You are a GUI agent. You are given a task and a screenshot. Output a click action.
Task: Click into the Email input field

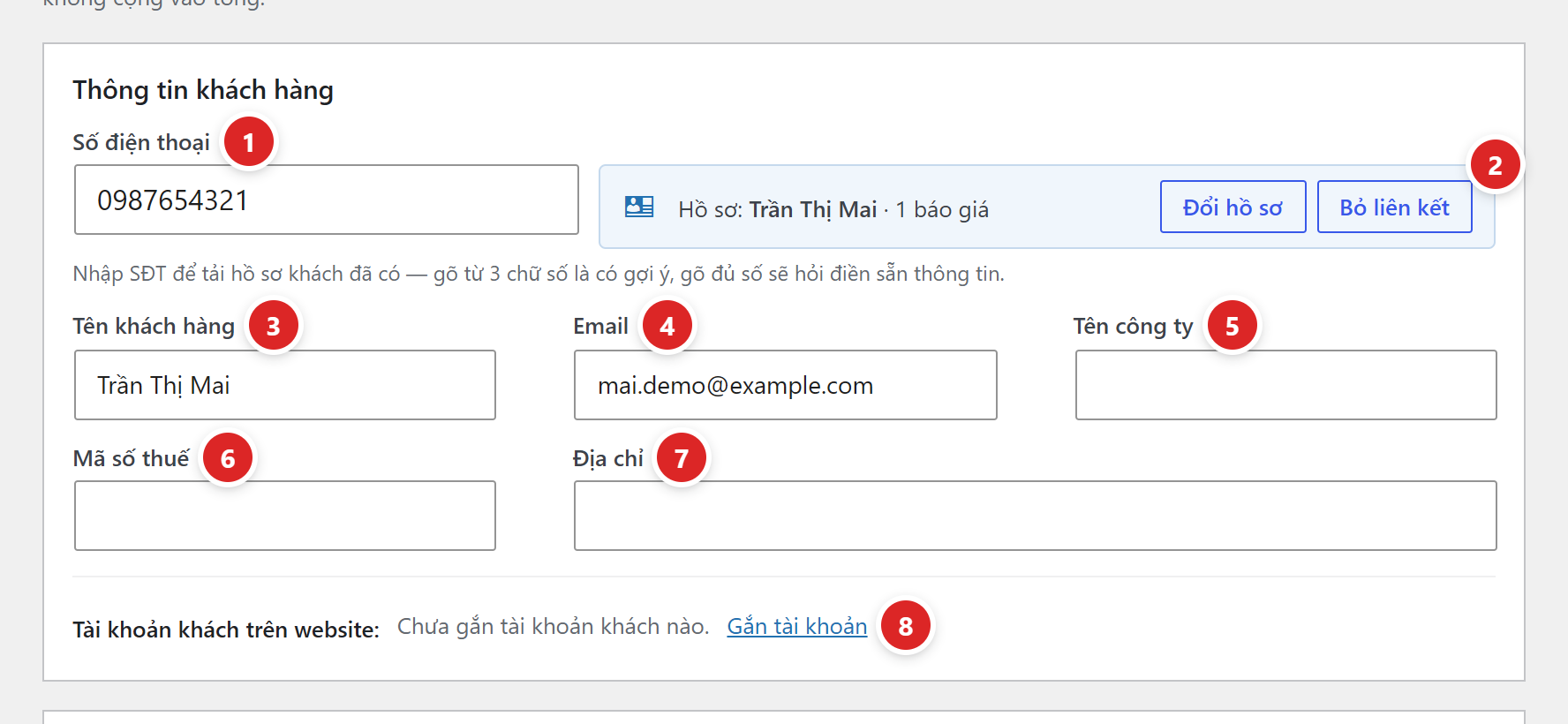click(786, 385)
